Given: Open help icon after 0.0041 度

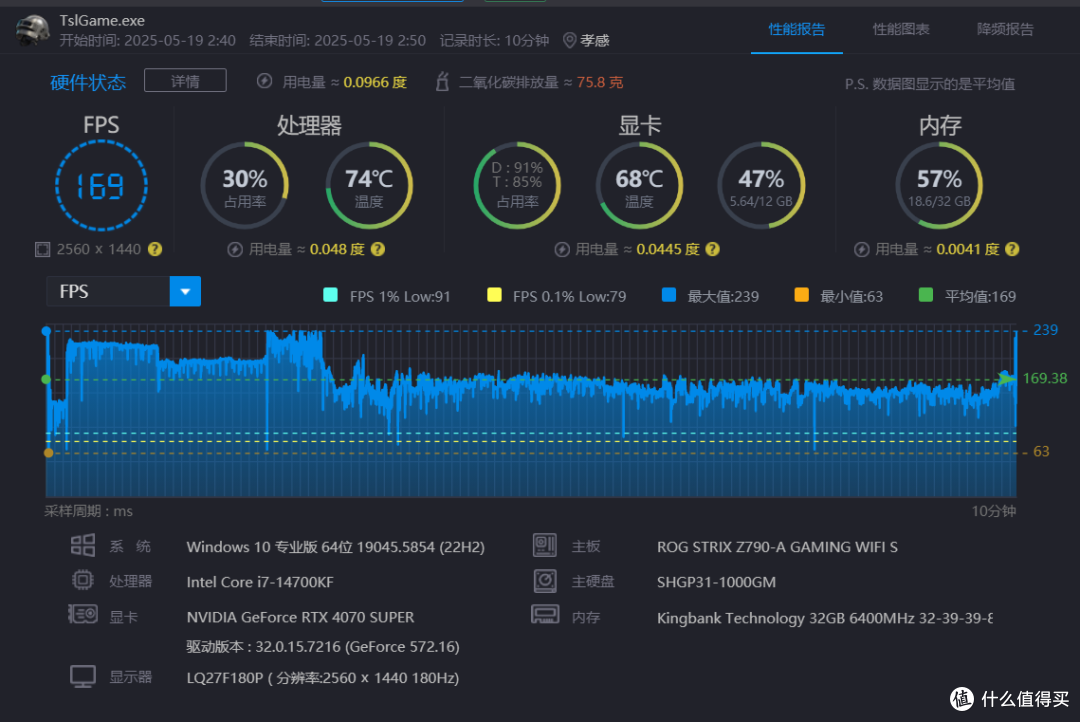Looking at the screenshot, I should click(1012, 249).
